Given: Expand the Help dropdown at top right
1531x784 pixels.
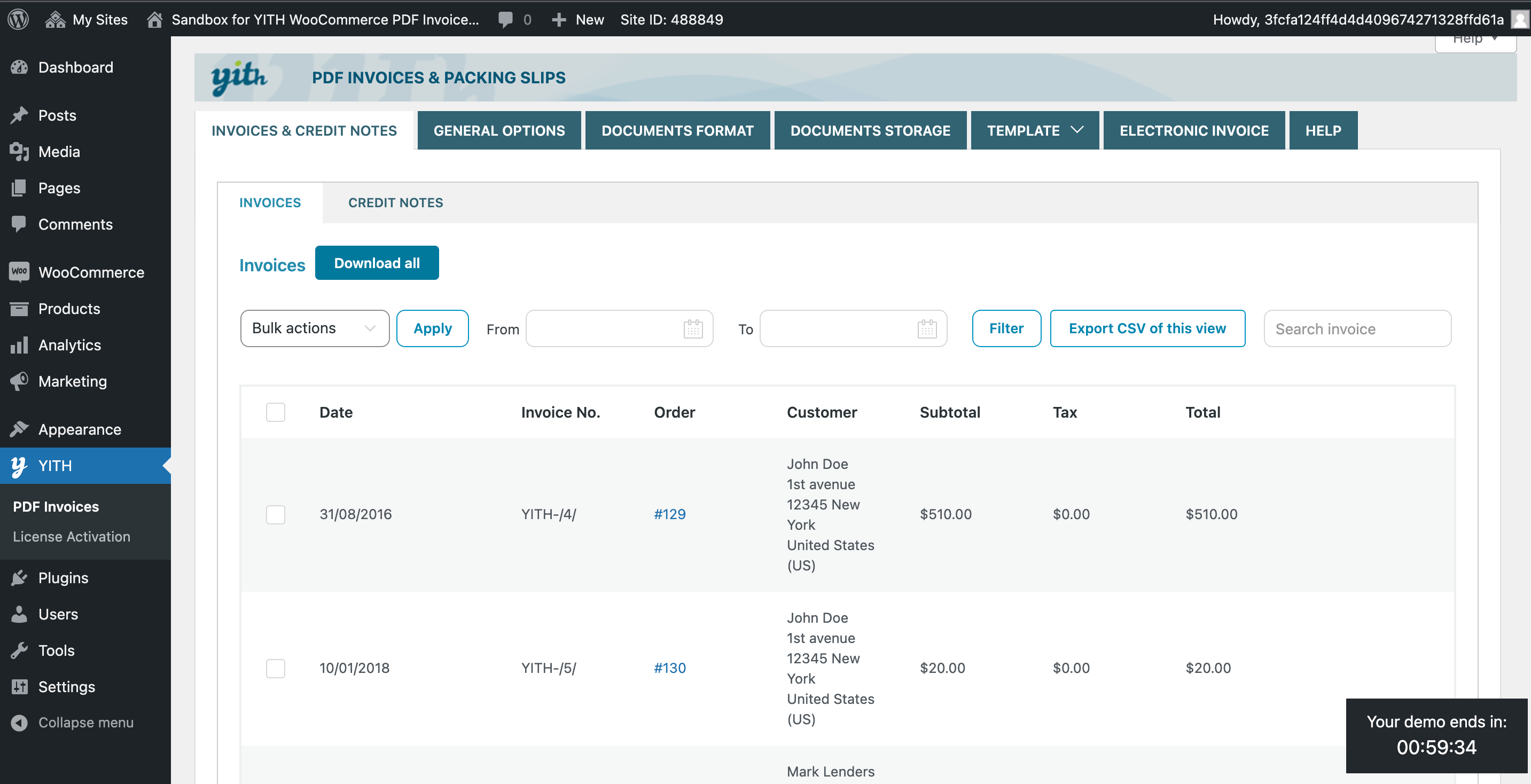Looking at the screenshot, I should [x=1475, y=41].
